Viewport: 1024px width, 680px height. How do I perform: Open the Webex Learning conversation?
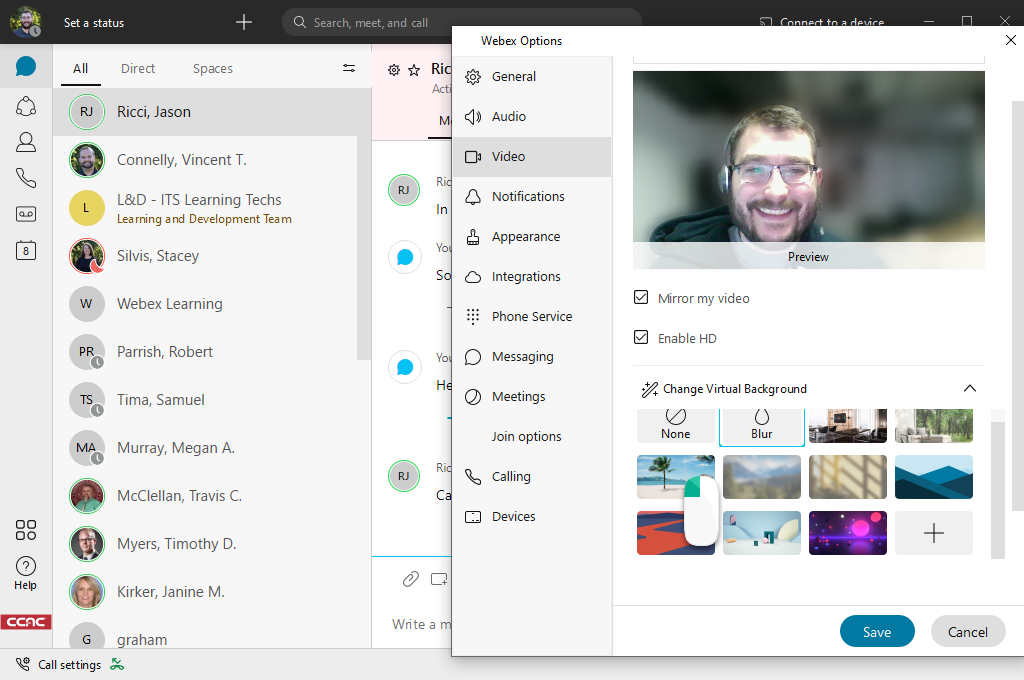click(205, 304)
